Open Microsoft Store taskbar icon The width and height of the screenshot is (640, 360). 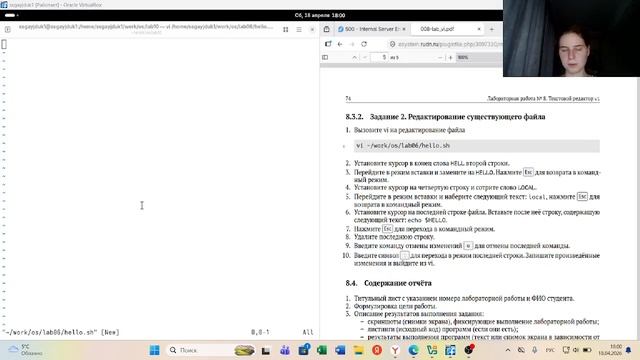pyautogui.click(x=304, y=350)
